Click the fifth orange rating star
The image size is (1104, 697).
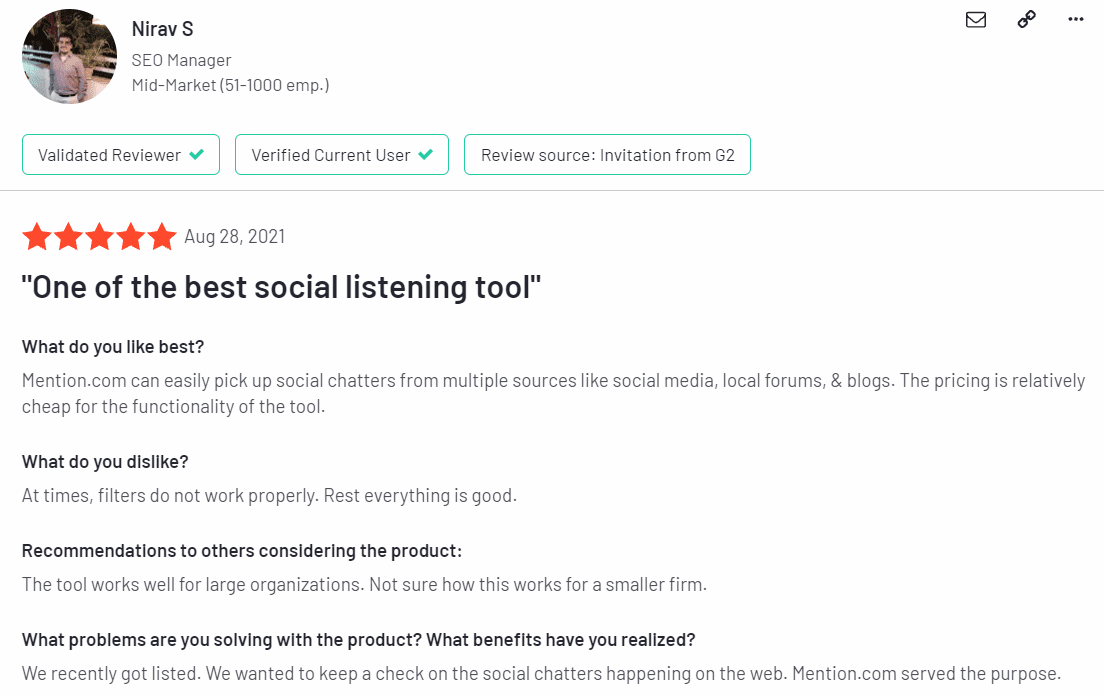[162, 237]
